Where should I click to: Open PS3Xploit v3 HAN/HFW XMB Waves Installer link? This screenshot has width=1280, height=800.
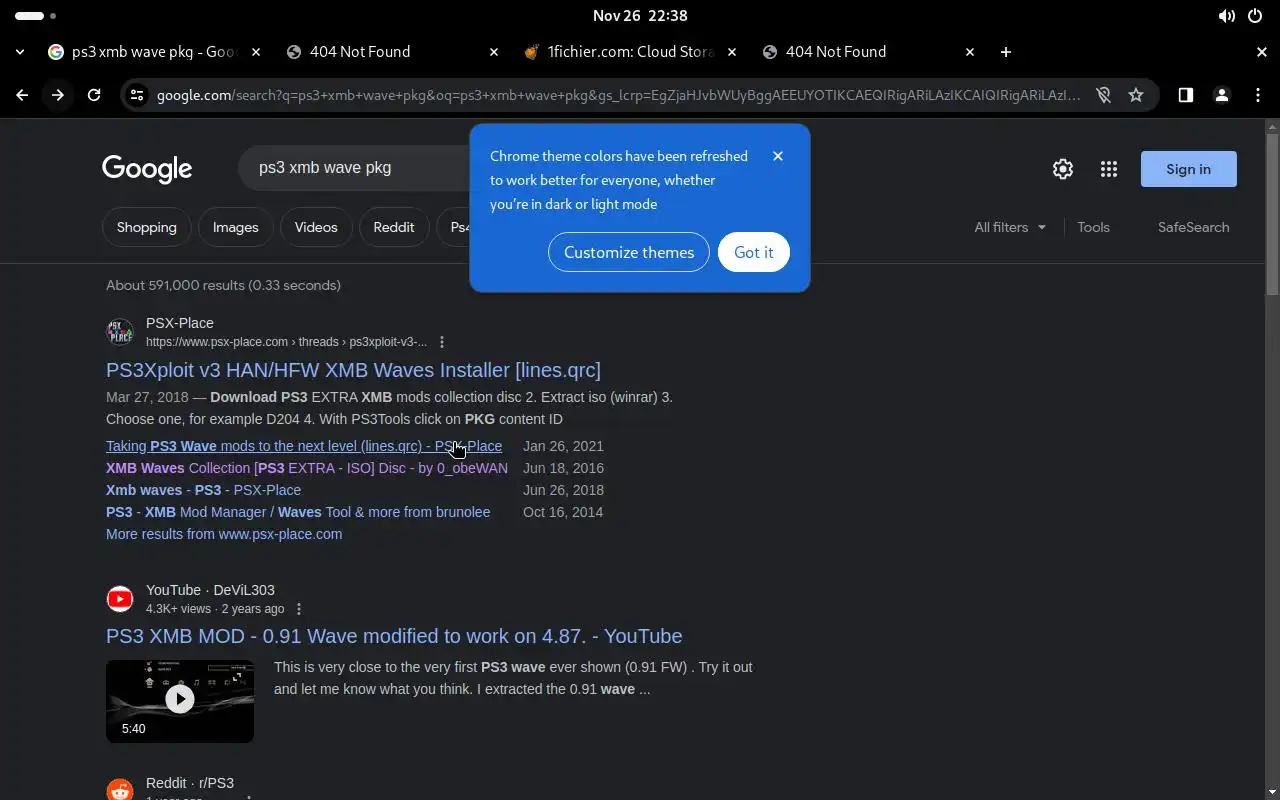[353, 370]
